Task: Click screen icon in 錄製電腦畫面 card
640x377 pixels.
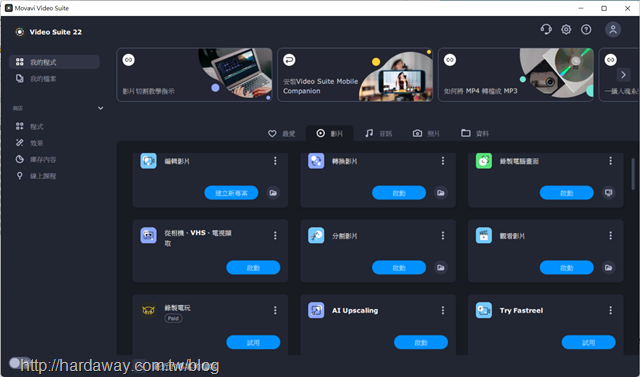Action: pyautogui.click(x=609, y=193)
